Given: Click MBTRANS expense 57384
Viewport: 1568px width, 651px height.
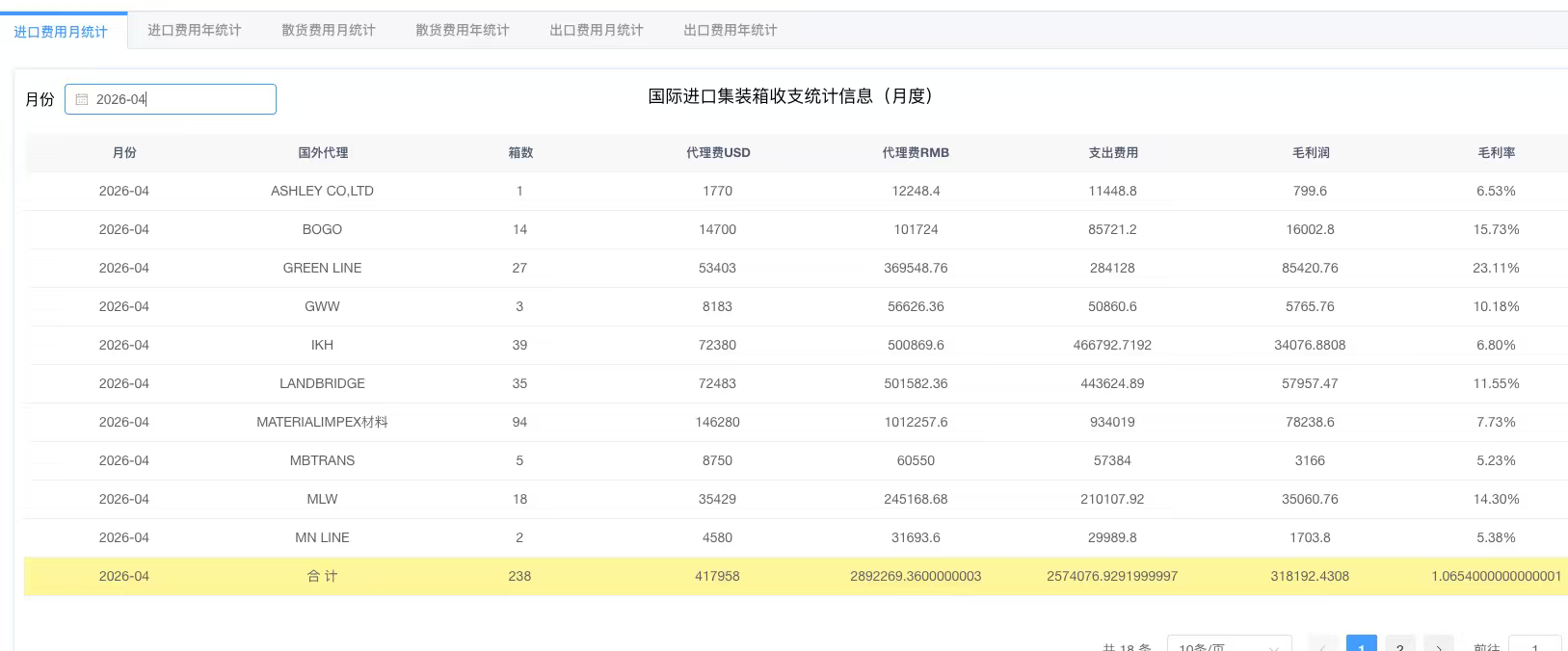Looking at the screenshot, I should 1112,460.
